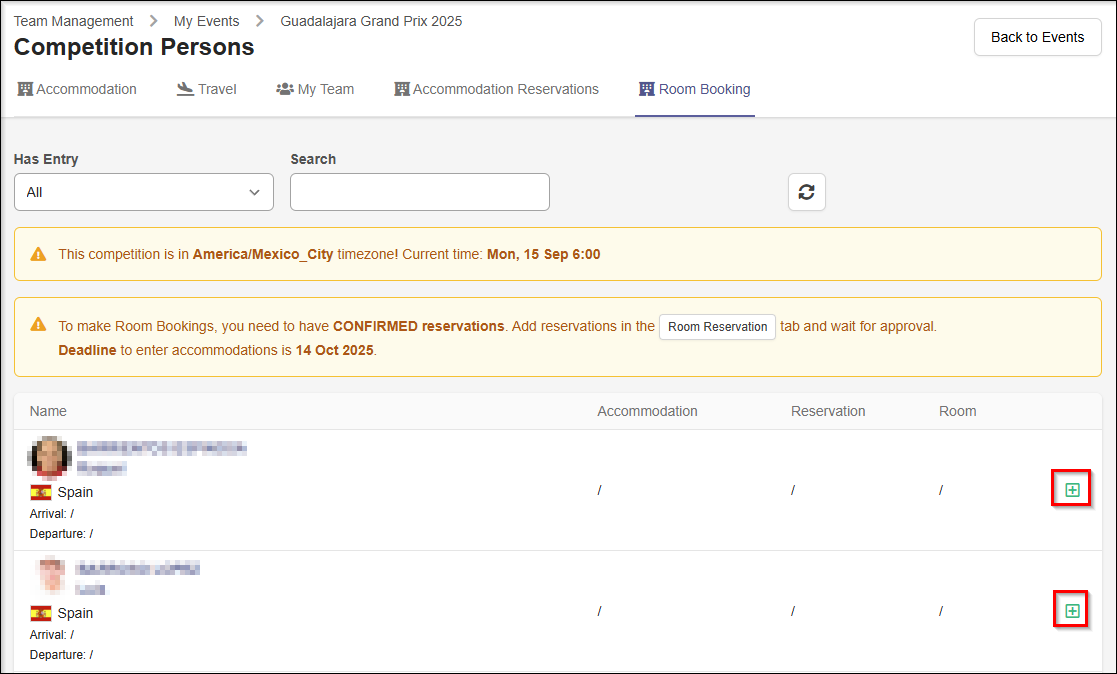The height and width of the screenshot is (674, 1117).
Task: Click the Spain flag in the second row
Action: point(41,613)
